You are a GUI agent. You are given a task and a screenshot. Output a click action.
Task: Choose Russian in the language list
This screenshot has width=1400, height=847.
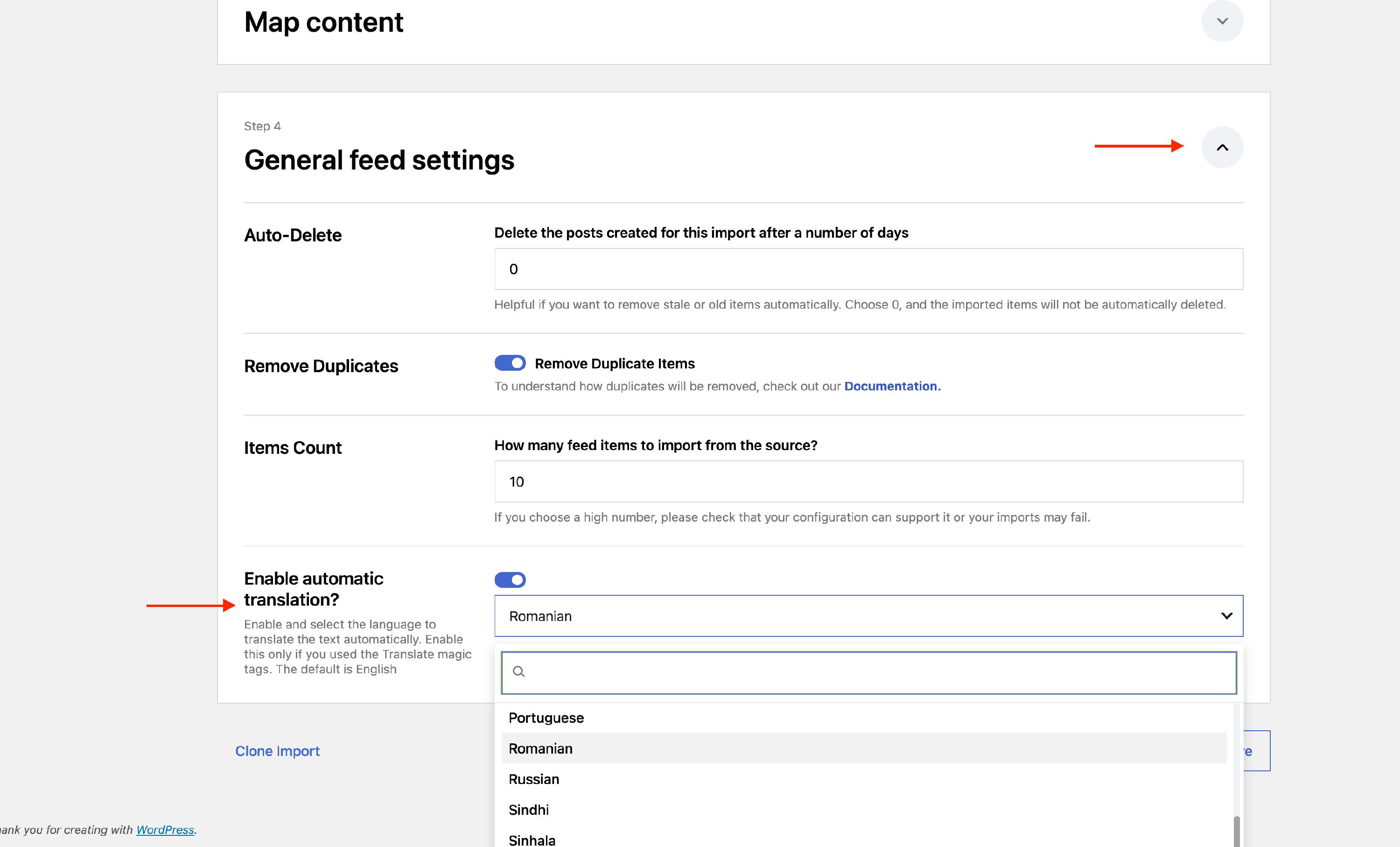(533, 779)
